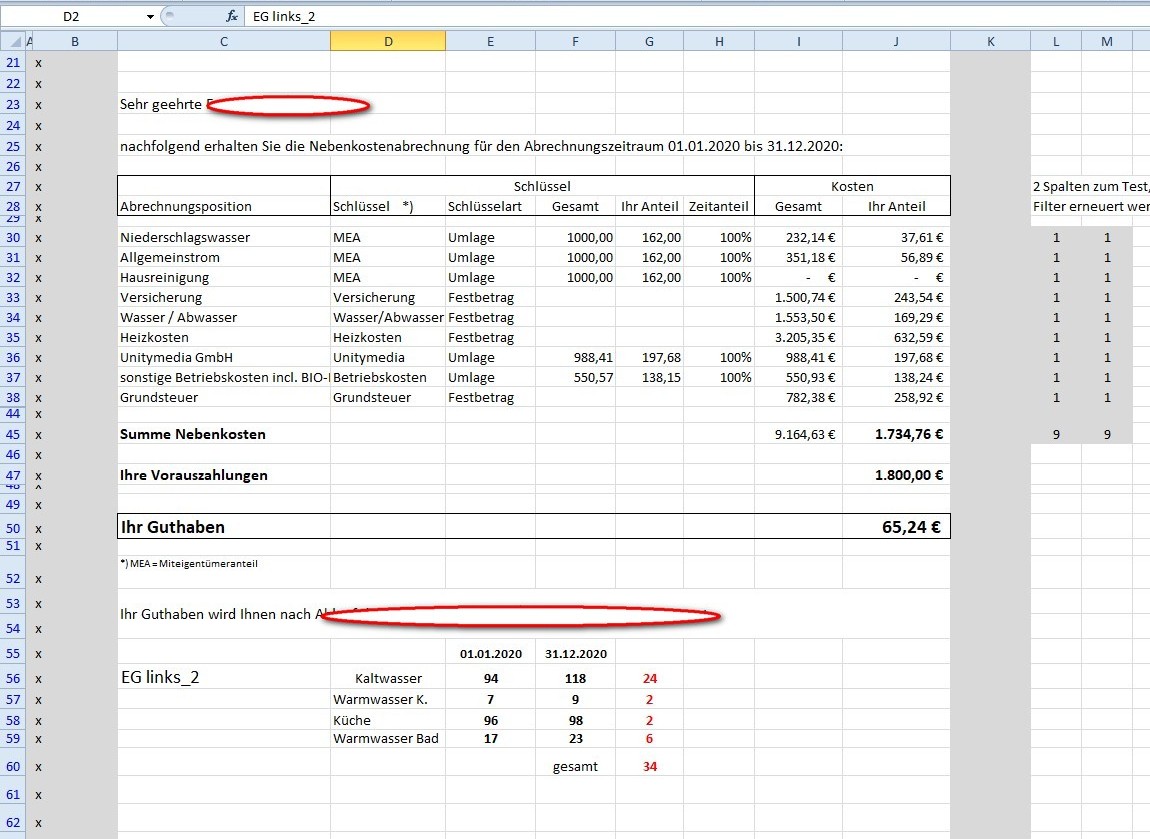Screen dimensions: 1150x839
Task: Click the Zeitanteil header cell
Action: [x=719, y=207]
